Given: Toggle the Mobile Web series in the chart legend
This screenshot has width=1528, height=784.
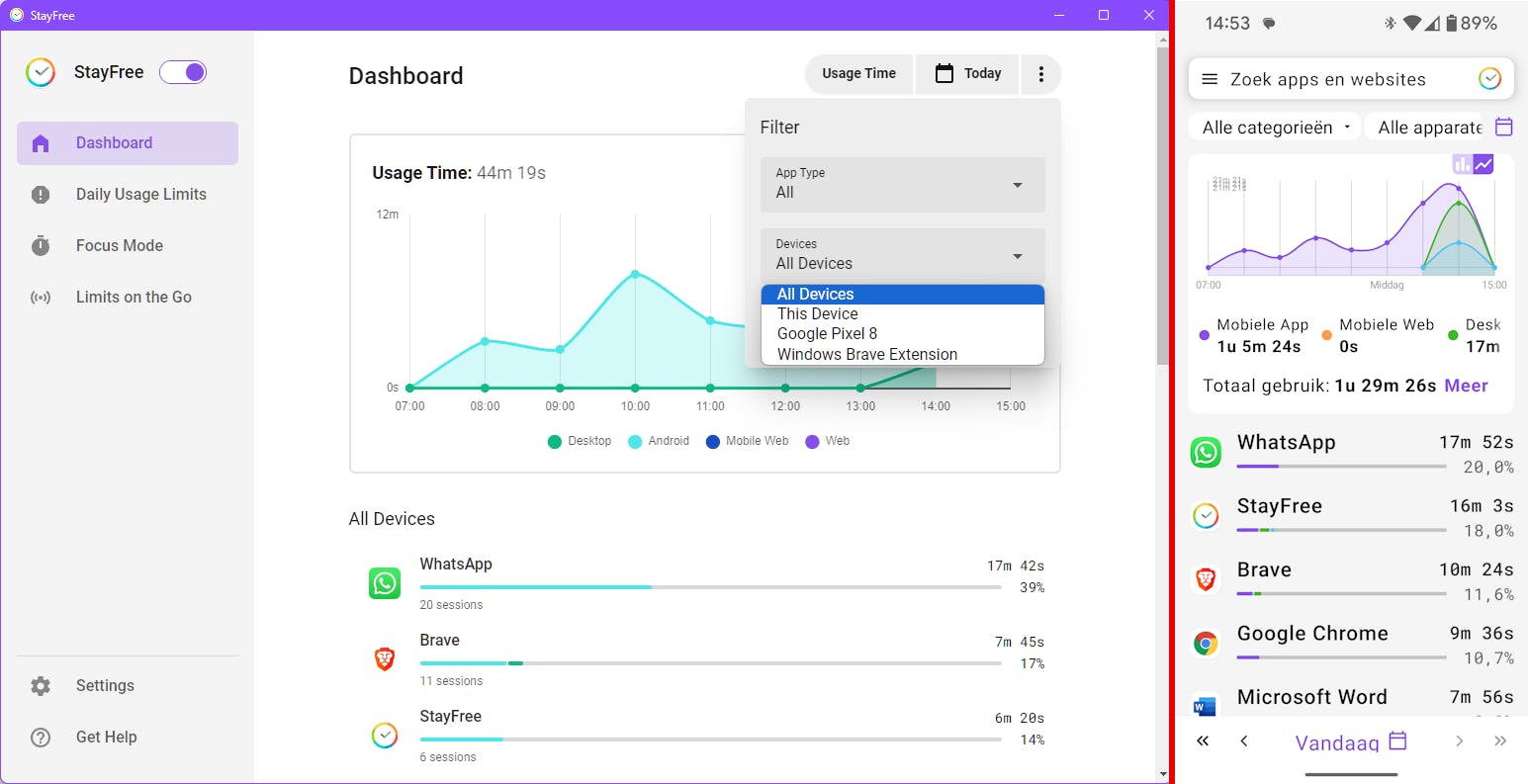Looking at the screenshot, I should pyautogui.click(x=747, y=441).
